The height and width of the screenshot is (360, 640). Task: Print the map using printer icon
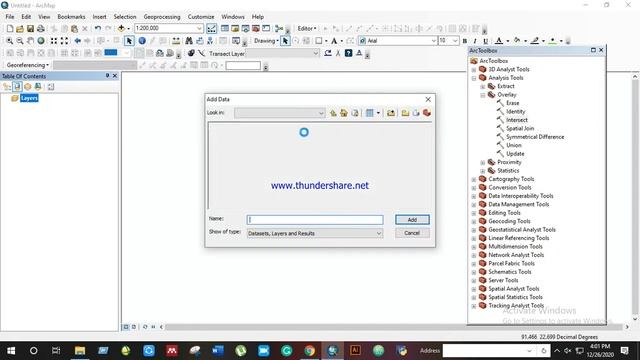(x=41, y=29)
